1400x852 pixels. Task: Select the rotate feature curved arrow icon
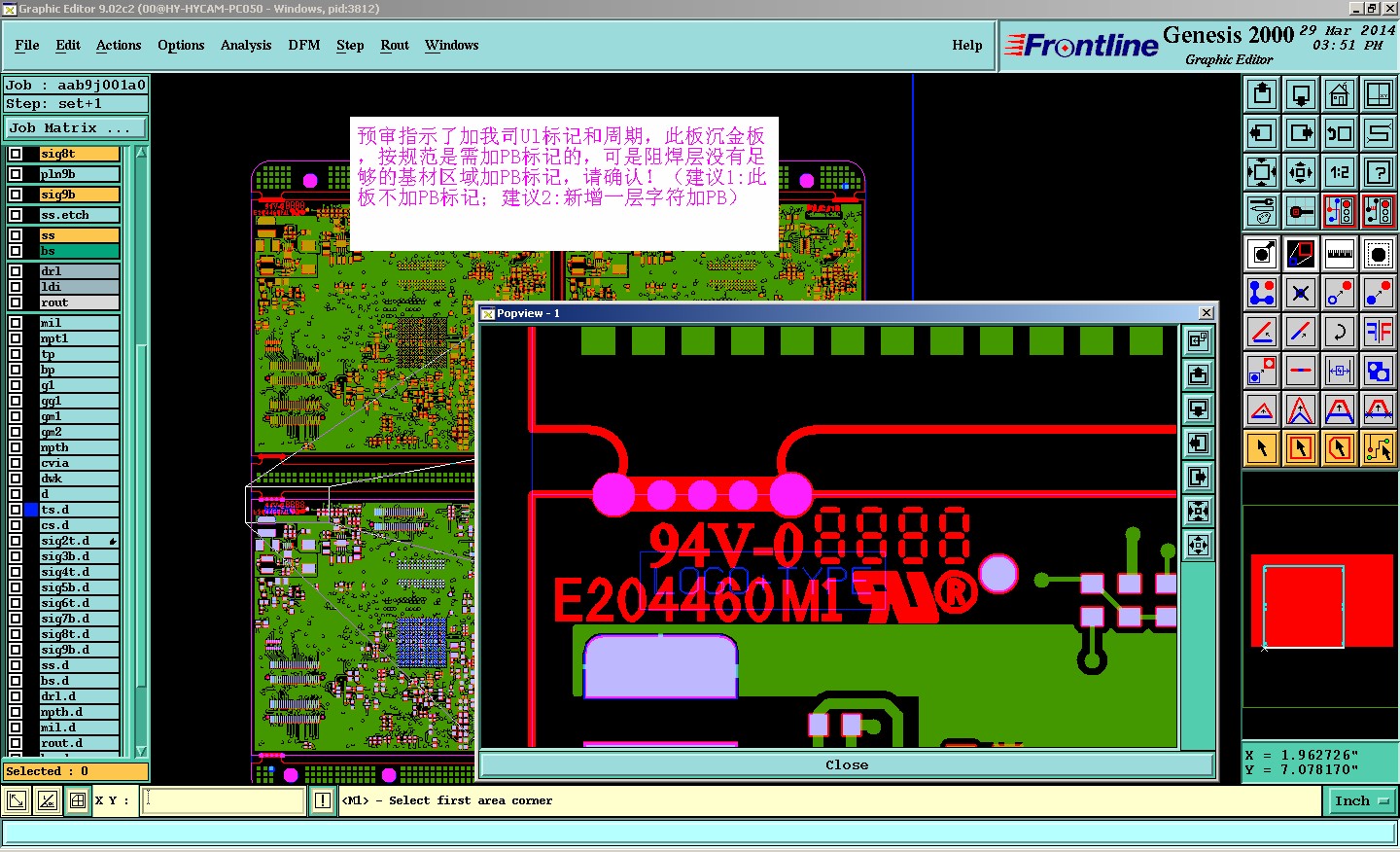click(x=1340, y=332)
